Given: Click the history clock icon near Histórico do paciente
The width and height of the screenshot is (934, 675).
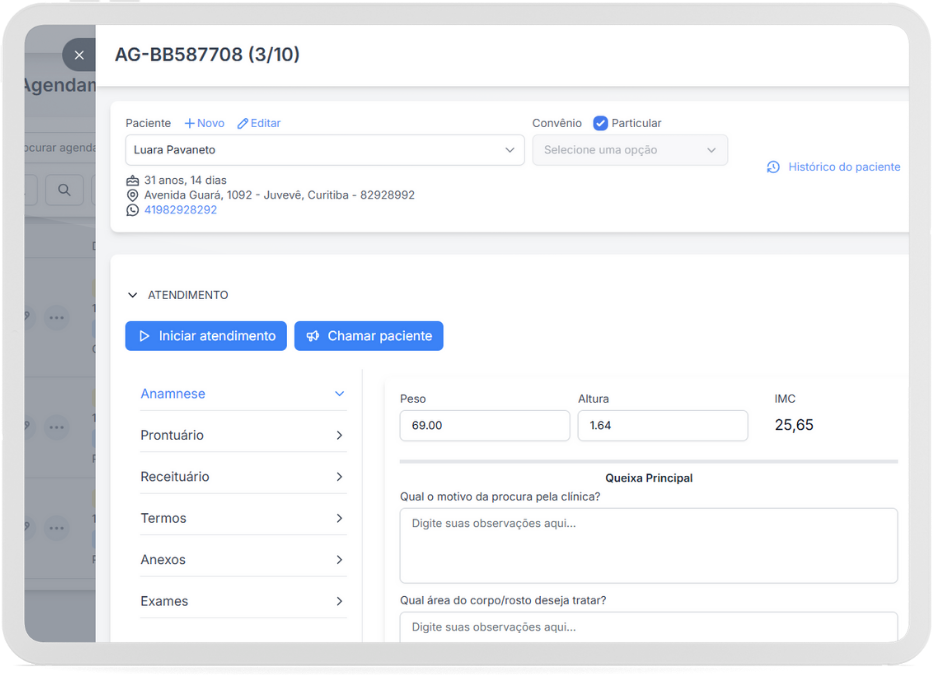Looking at the screenshot, I should pyautogui.click(x=772, y=167).
